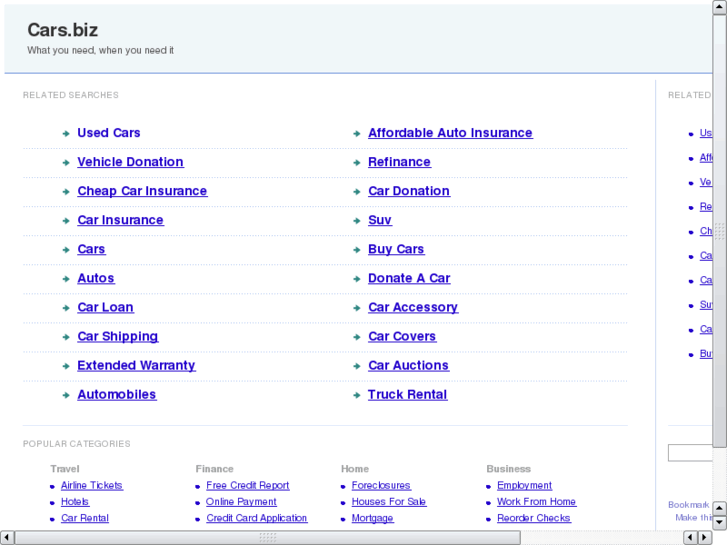Open Foreclosures under Home

[381, 486]
